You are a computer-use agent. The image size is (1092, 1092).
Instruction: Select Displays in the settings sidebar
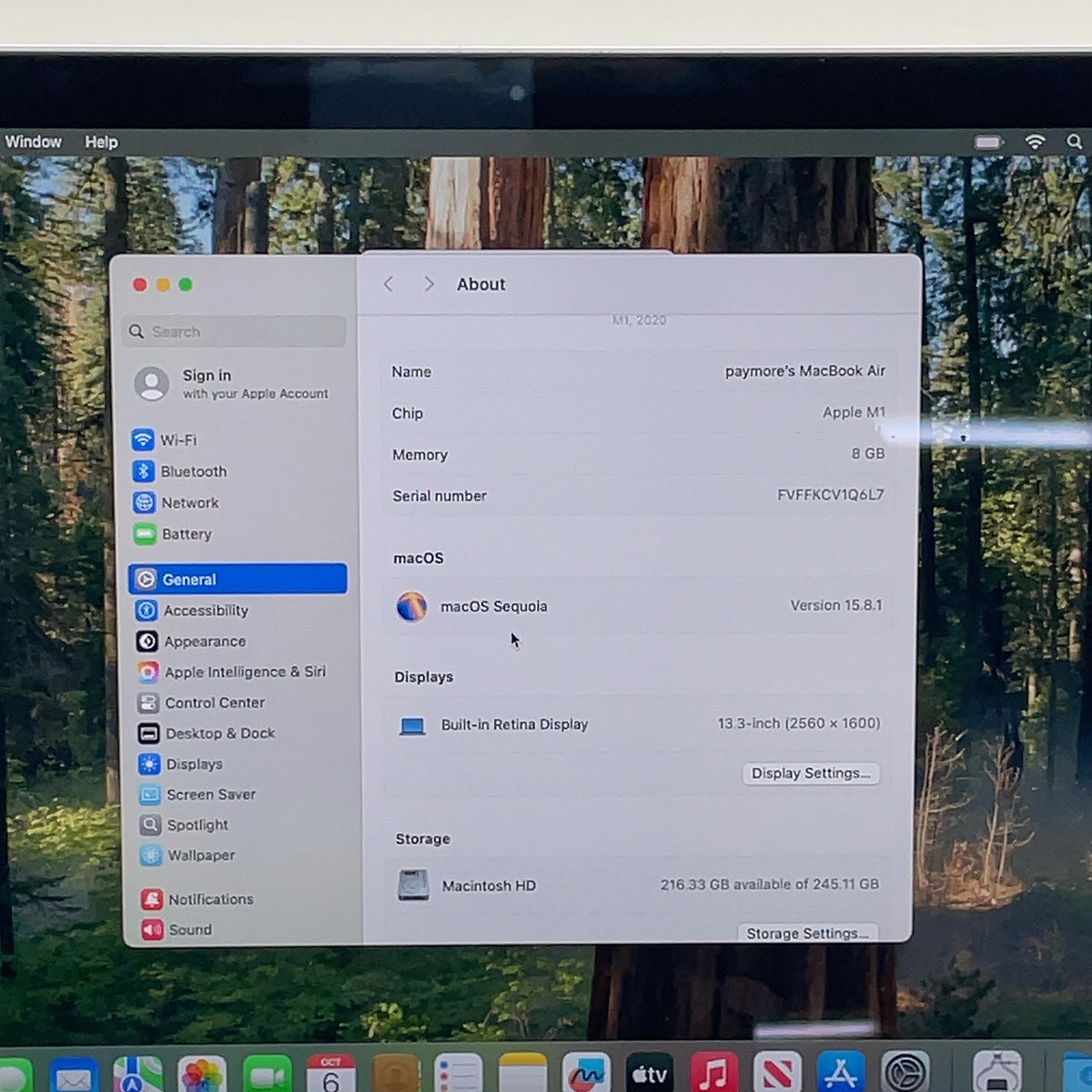point(181,764)
